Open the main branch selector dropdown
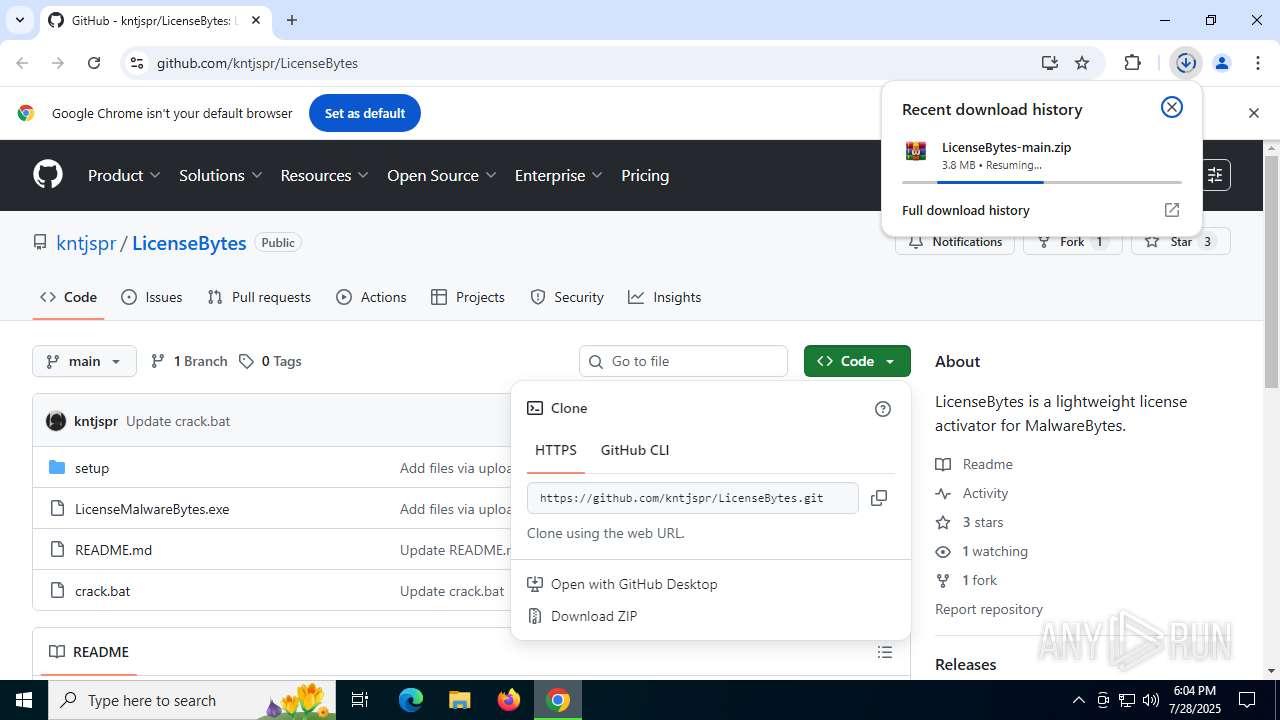The height and width of the screenshot is (720, 1280). (84, 361)
